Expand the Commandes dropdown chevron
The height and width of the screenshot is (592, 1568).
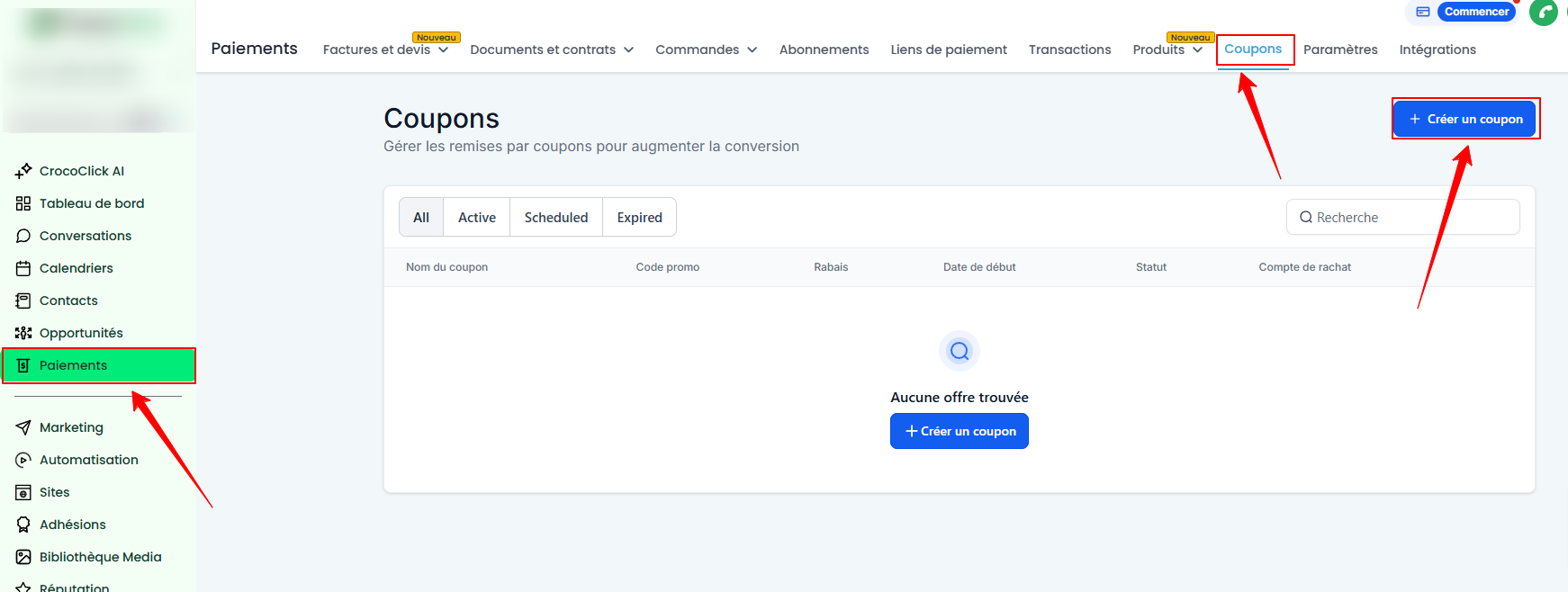[752, 50]
